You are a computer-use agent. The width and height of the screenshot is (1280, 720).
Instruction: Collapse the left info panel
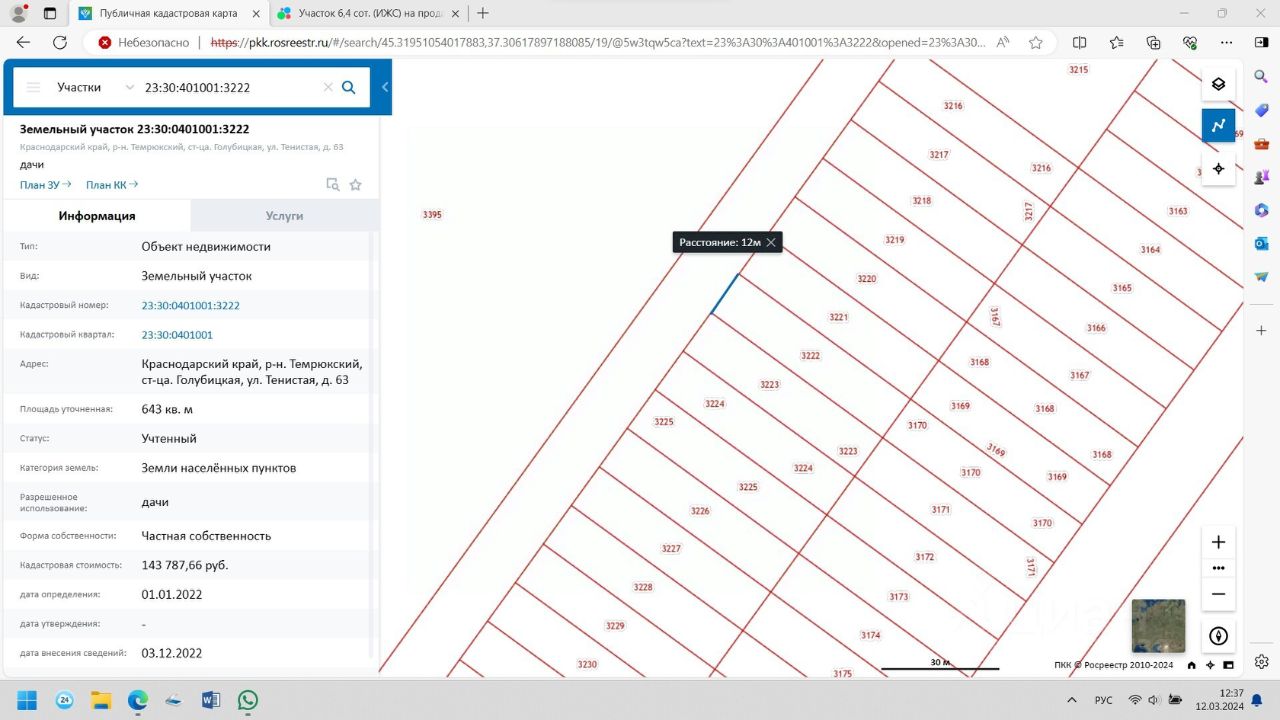(x=385, y=87)
